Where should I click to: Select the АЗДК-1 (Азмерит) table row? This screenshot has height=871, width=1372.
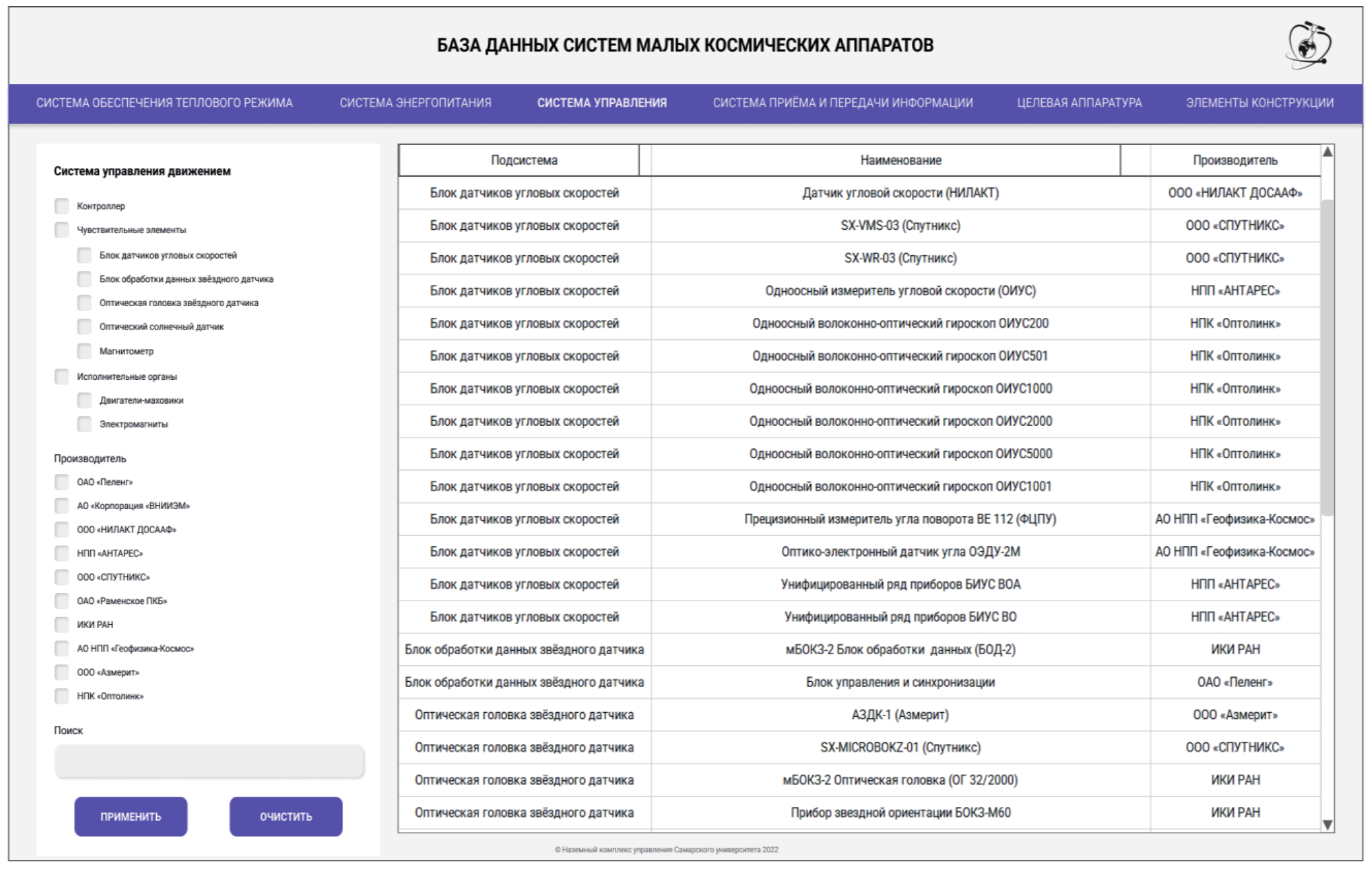(x=900, y=715)
